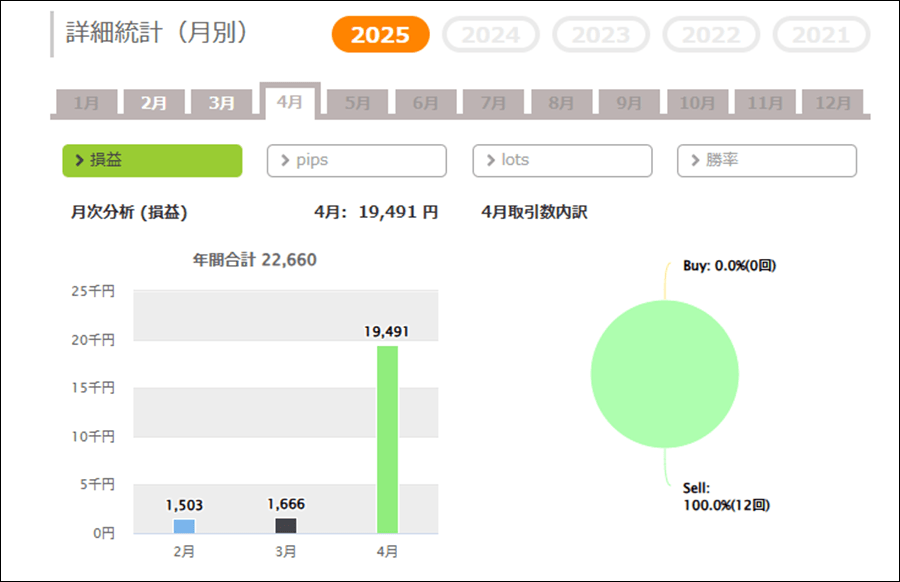Click the chevron icon beside 損益
This screenshot has height=582, width=900.
click(80, 160)
